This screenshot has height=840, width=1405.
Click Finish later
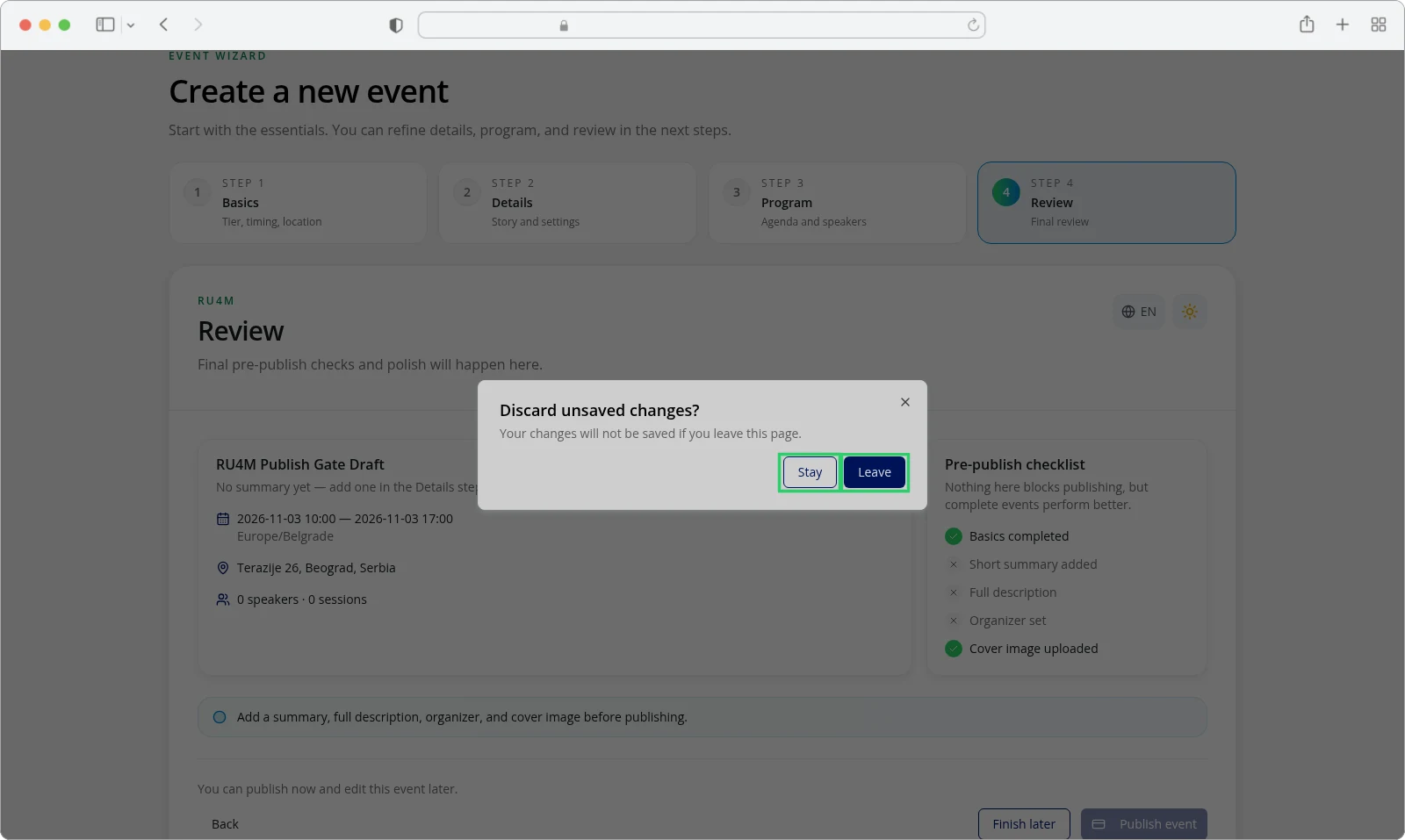(1024, 824)
